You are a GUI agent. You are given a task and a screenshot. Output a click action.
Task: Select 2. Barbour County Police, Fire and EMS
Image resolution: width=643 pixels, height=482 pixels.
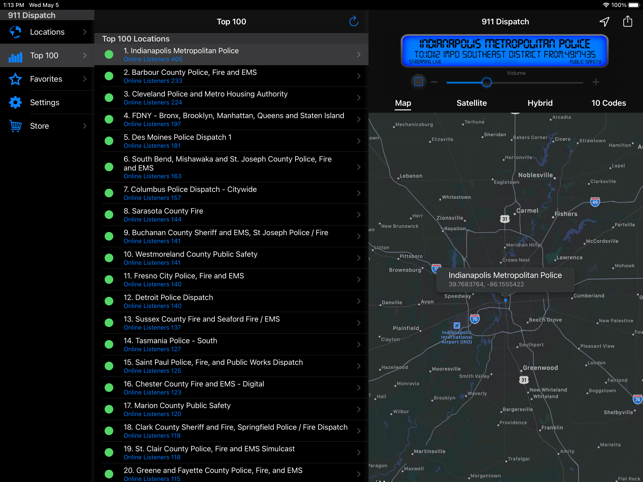(x=231, y=76)
